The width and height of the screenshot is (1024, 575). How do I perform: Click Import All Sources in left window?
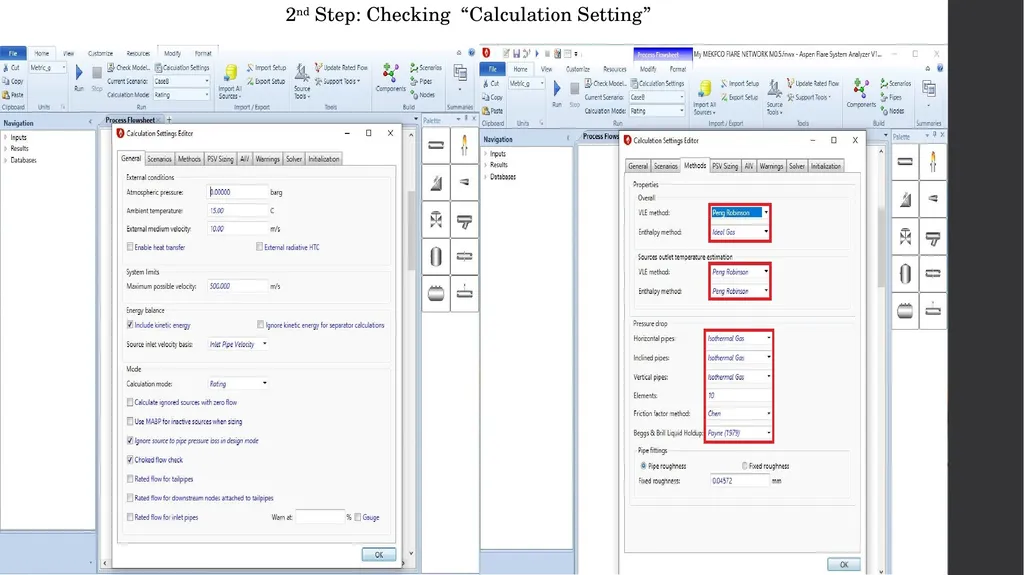tap(230, 82)
